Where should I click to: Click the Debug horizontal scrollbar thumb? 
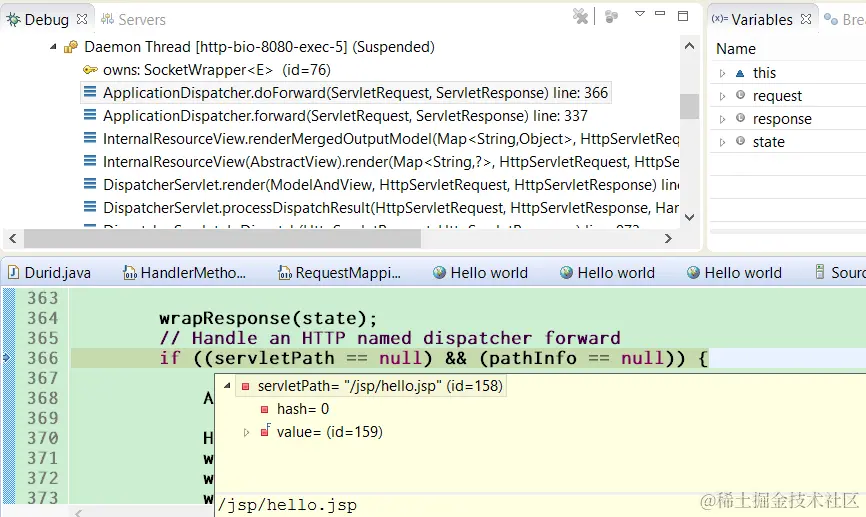point(222,239)
